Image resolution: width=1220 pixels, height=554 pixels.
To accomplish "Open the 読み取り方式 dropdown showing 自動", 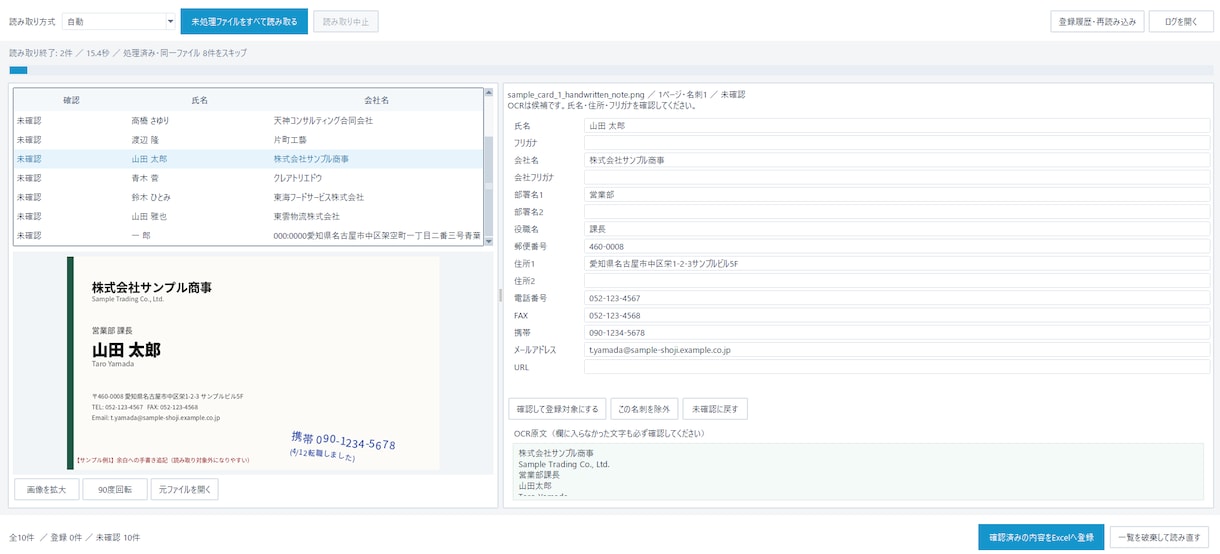I will [118, 21].
